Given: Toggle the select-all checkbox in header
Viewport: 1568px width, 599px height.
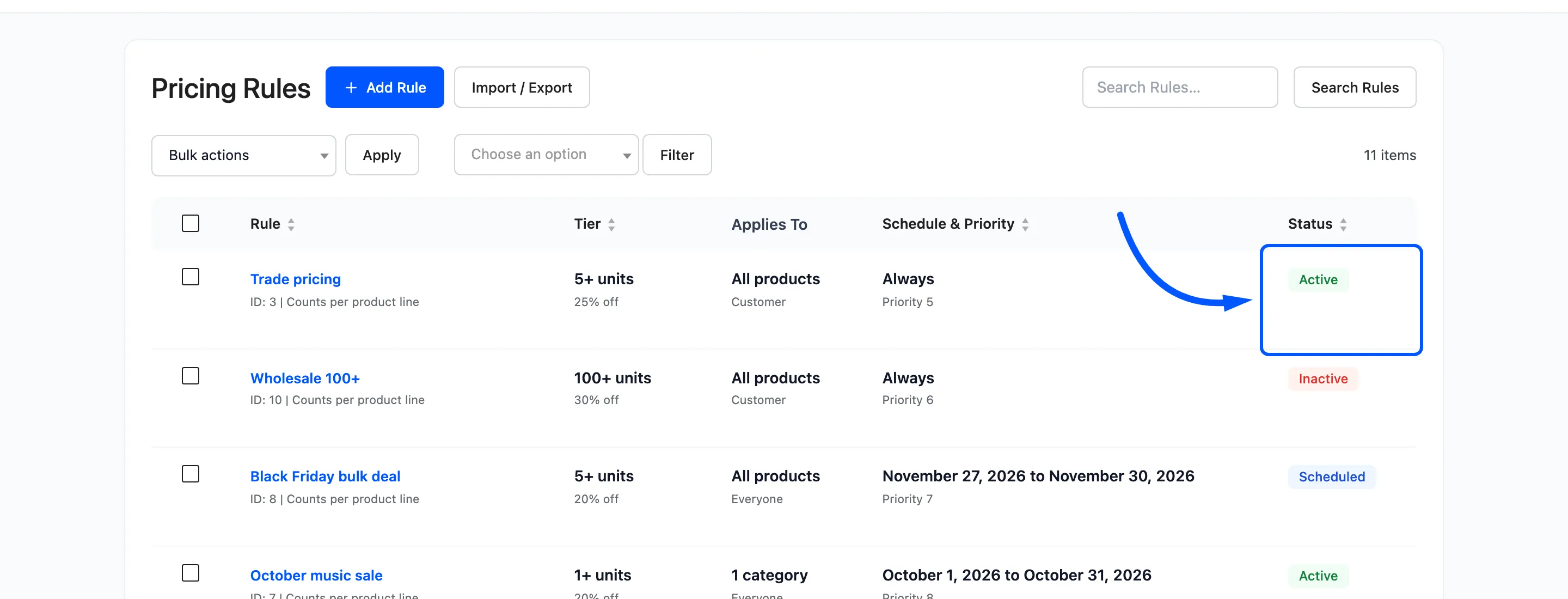Looking at the screenshot, I should pyautogui.click(x=191, y=223).
